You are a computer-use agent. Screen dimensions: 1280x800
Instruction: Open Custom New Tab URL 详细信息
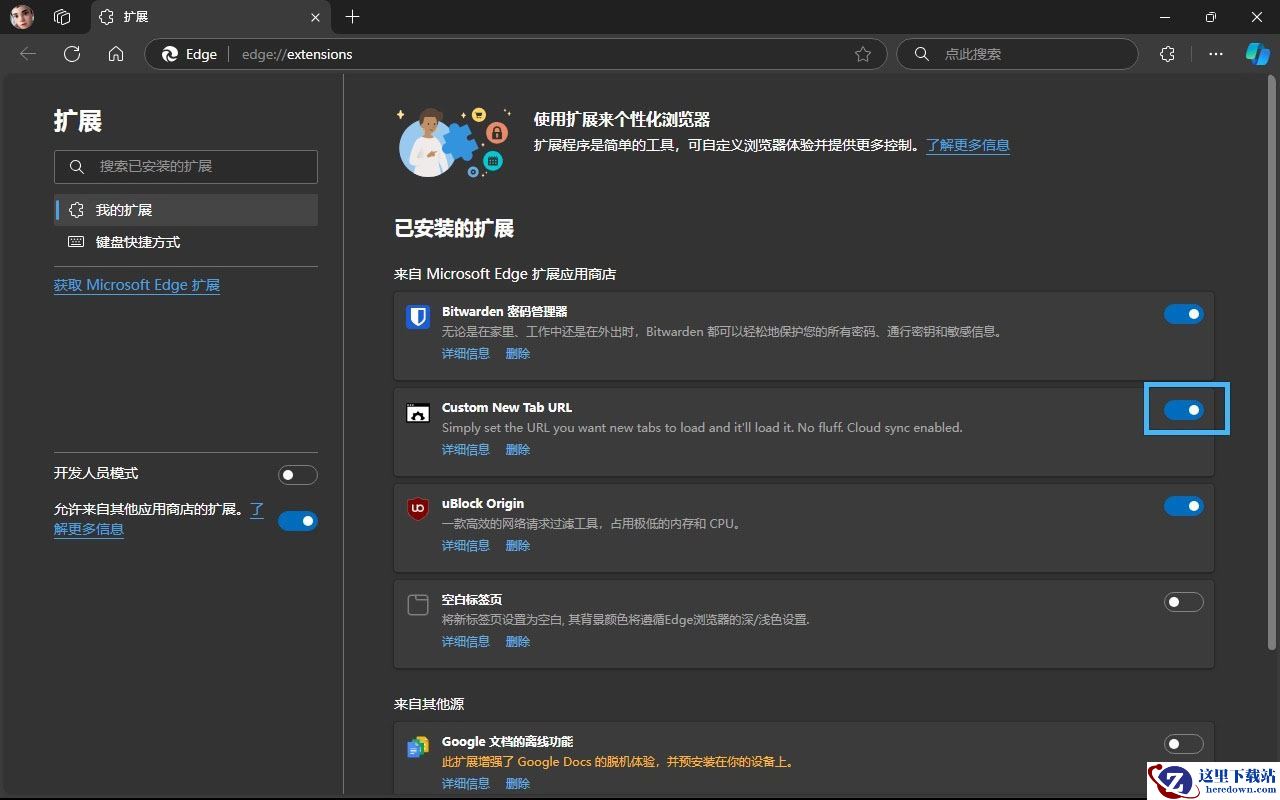coord(466,449)
